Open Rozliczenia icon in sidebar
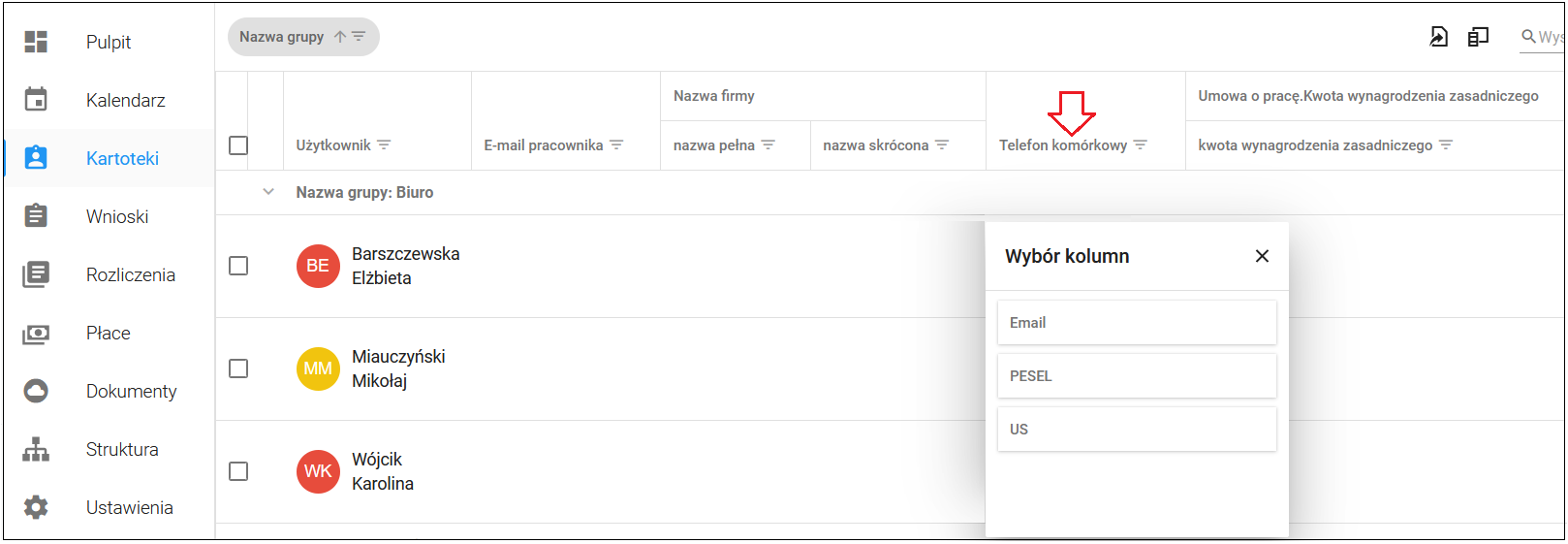This screenshot has height=544, width=1568. pyautogui.click(x=36, y=274)
